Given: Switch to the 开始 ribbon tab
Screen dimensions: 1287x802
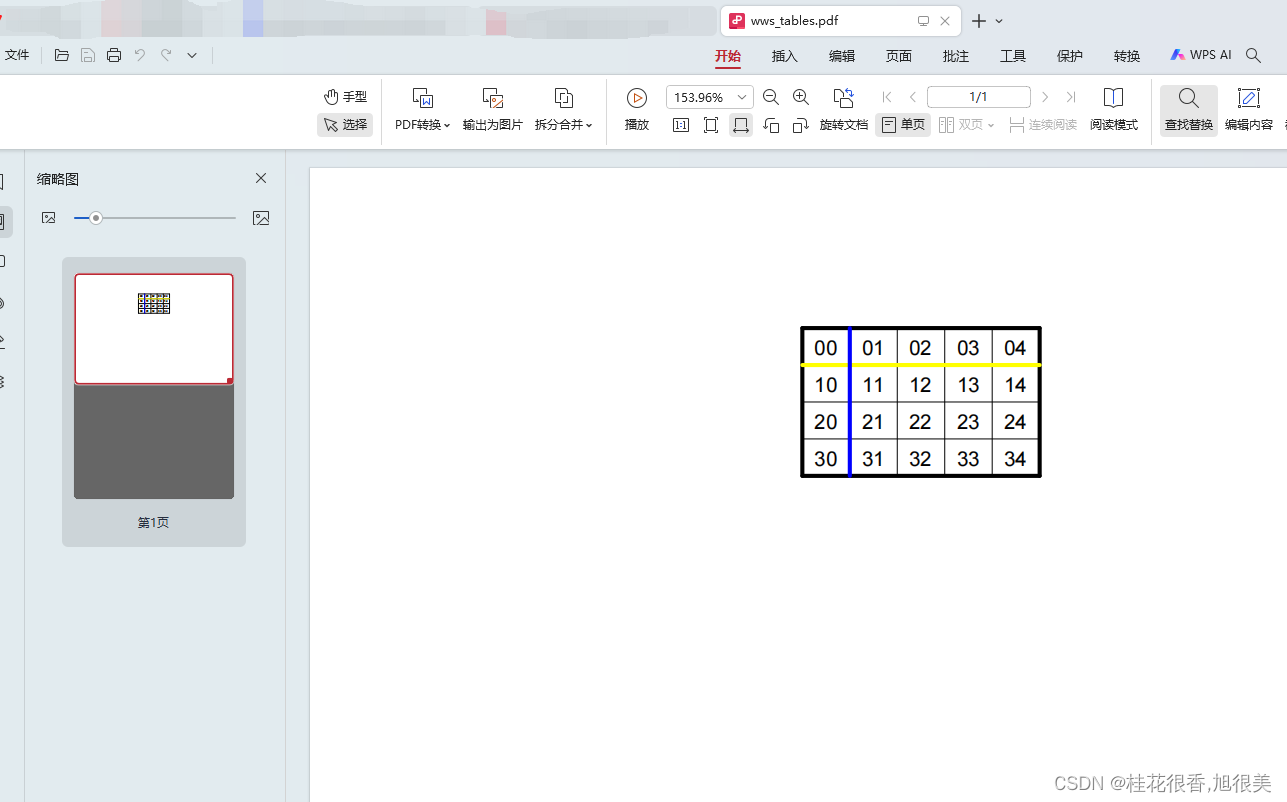Looking at the screenshot, I should click(728, 56).
